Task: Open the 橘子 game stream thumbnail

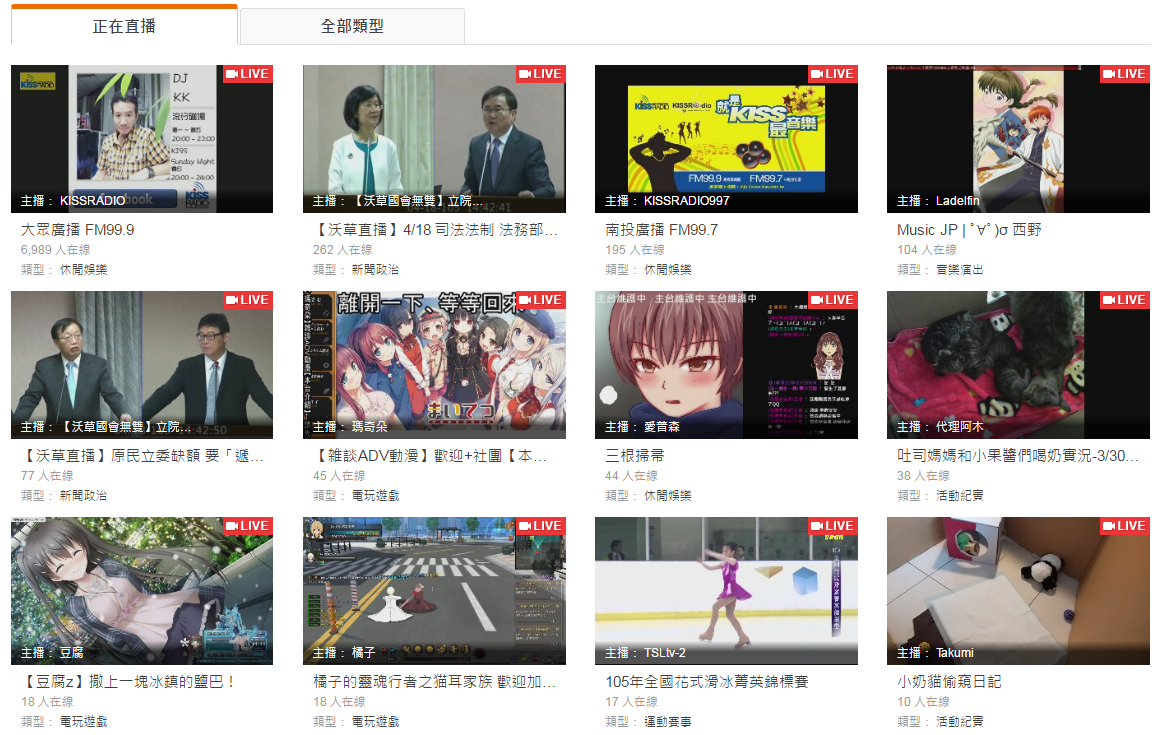Action: 434,591
